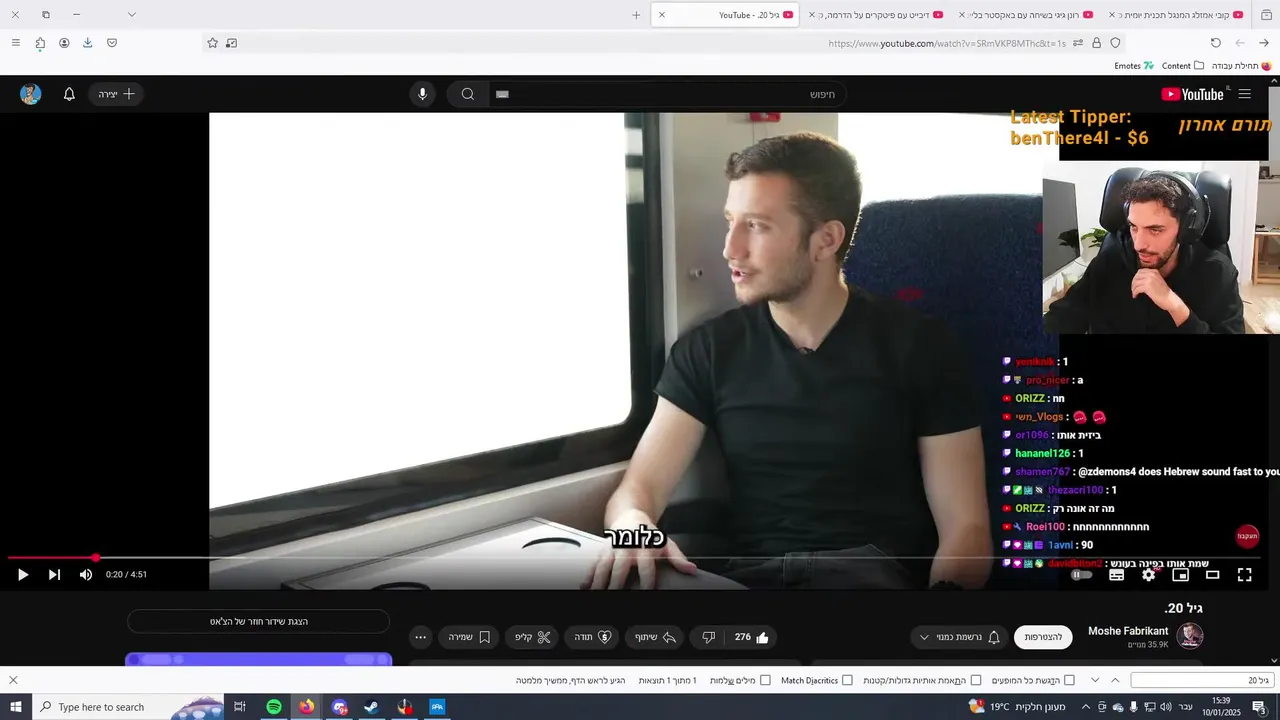This screenshot has height=720, width=1280.
Task: Open Moshe Fabrikant channel link
Action: tap(1128, 631)
